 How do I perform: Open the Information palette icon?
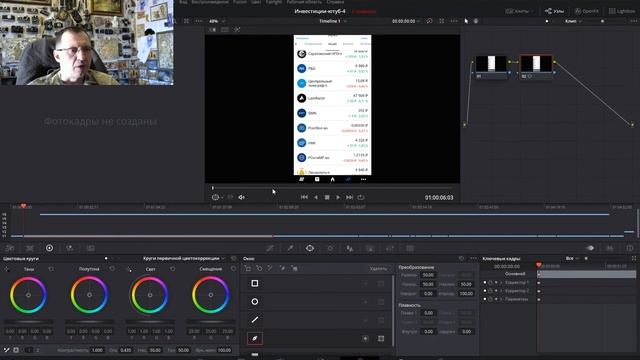pos(630,248)
